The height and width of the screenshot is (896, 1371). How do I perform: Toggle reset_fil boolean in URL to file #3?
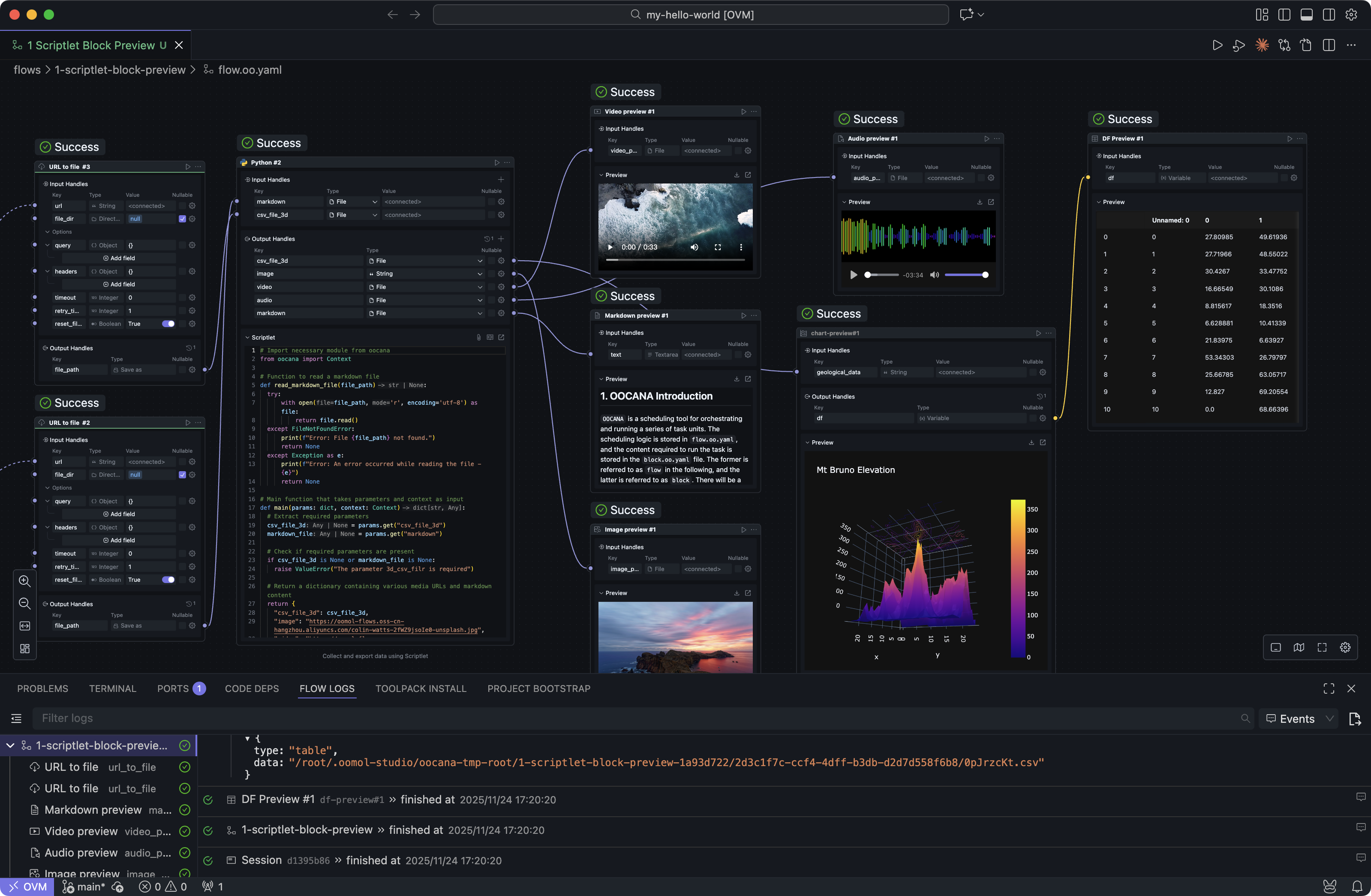click(x=168, y=324)
